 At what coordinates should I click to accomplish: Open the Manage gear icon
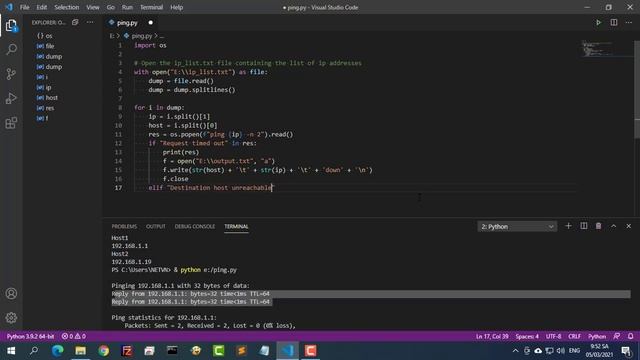point(11,318)
